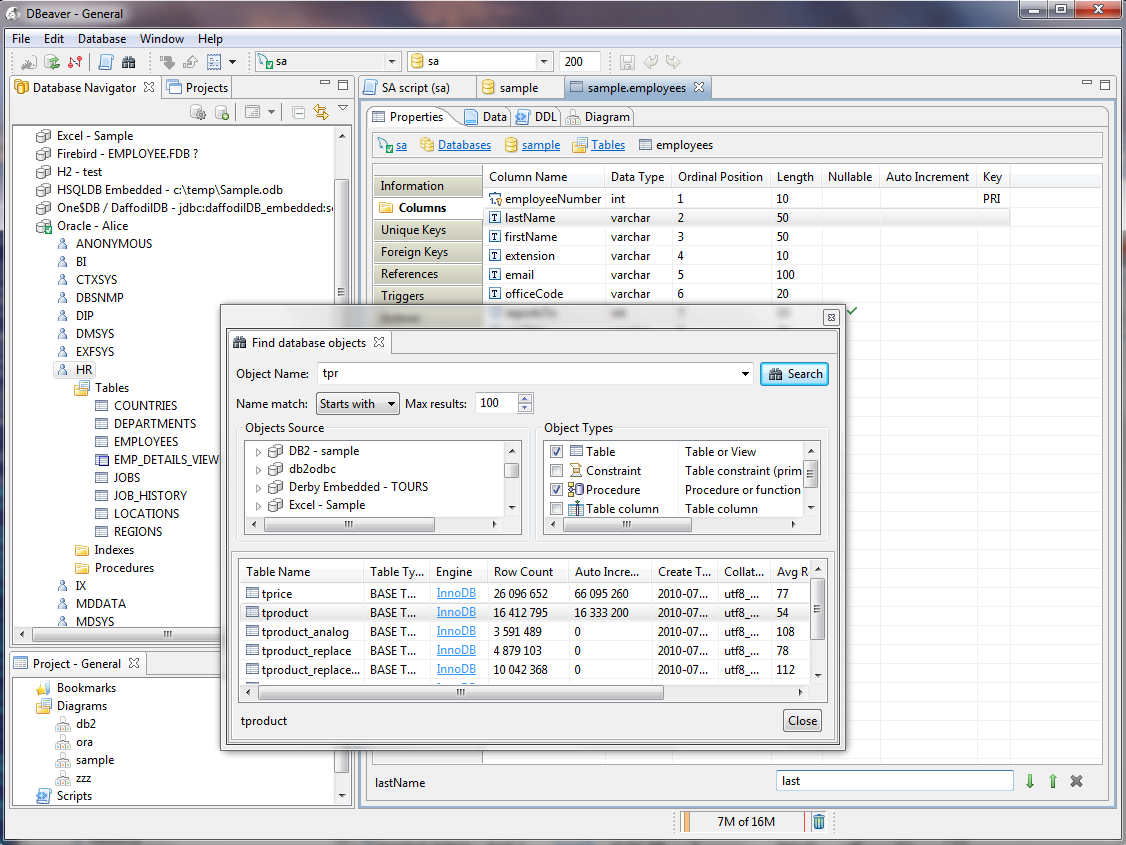1126x845 pixels.
Task: Click the green down arrow next search
Action: pos(1030,781)
